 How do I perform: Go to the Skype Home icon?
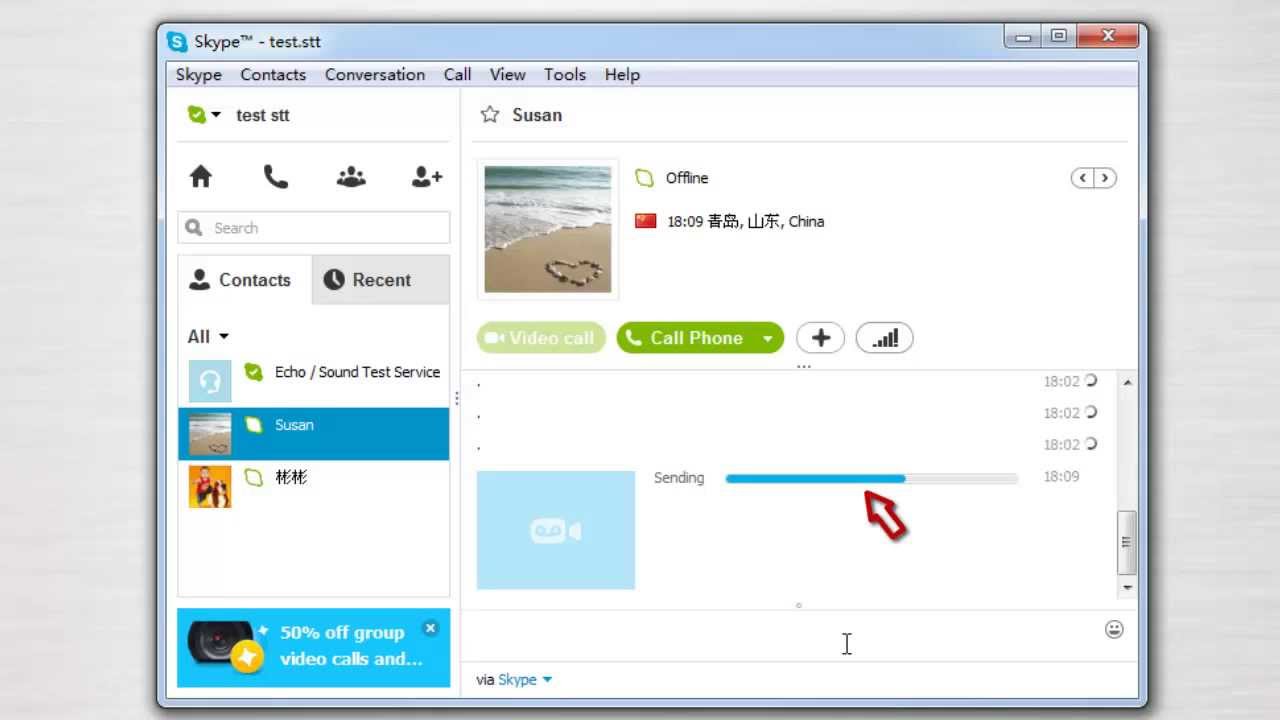coord(201,177)
